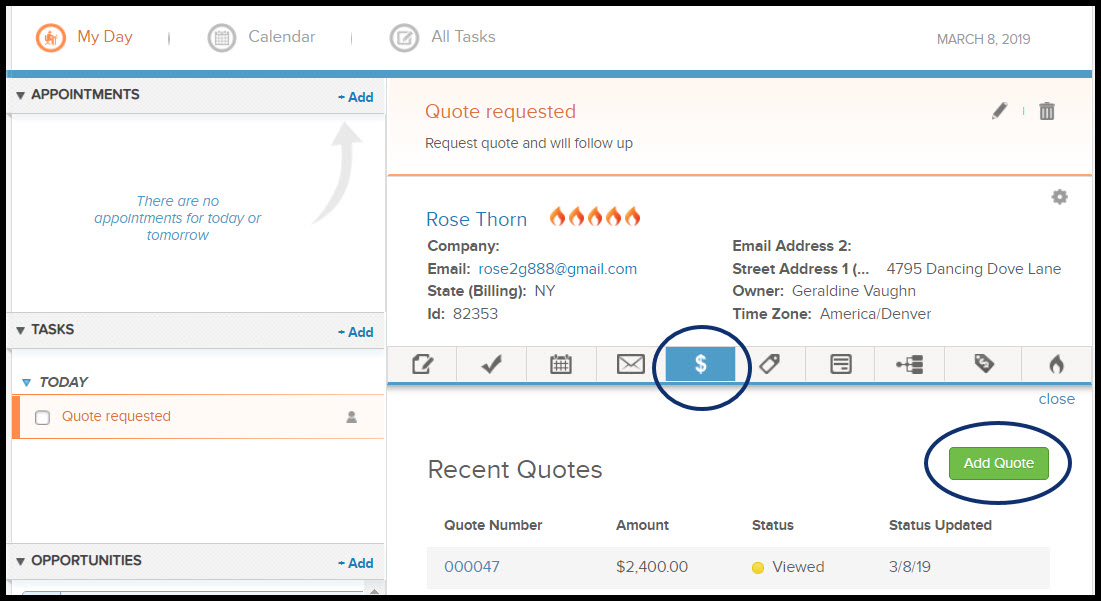Click the 3/8/19 status updated cell
Image resolution: width=1101 pixels, height=601 pixels.
[910, 567]
